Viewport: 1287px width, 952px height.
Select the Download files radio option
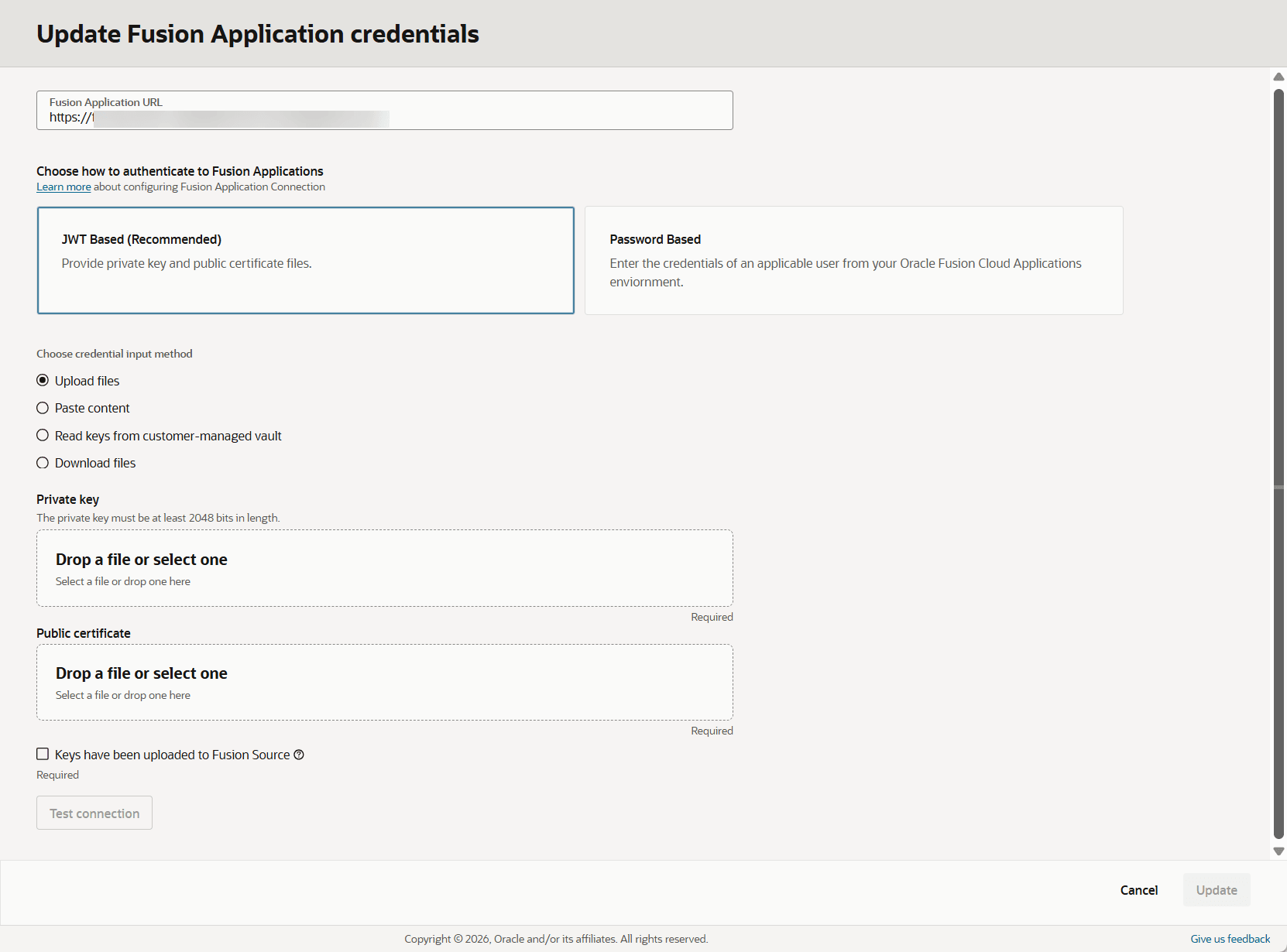point(43,463)
